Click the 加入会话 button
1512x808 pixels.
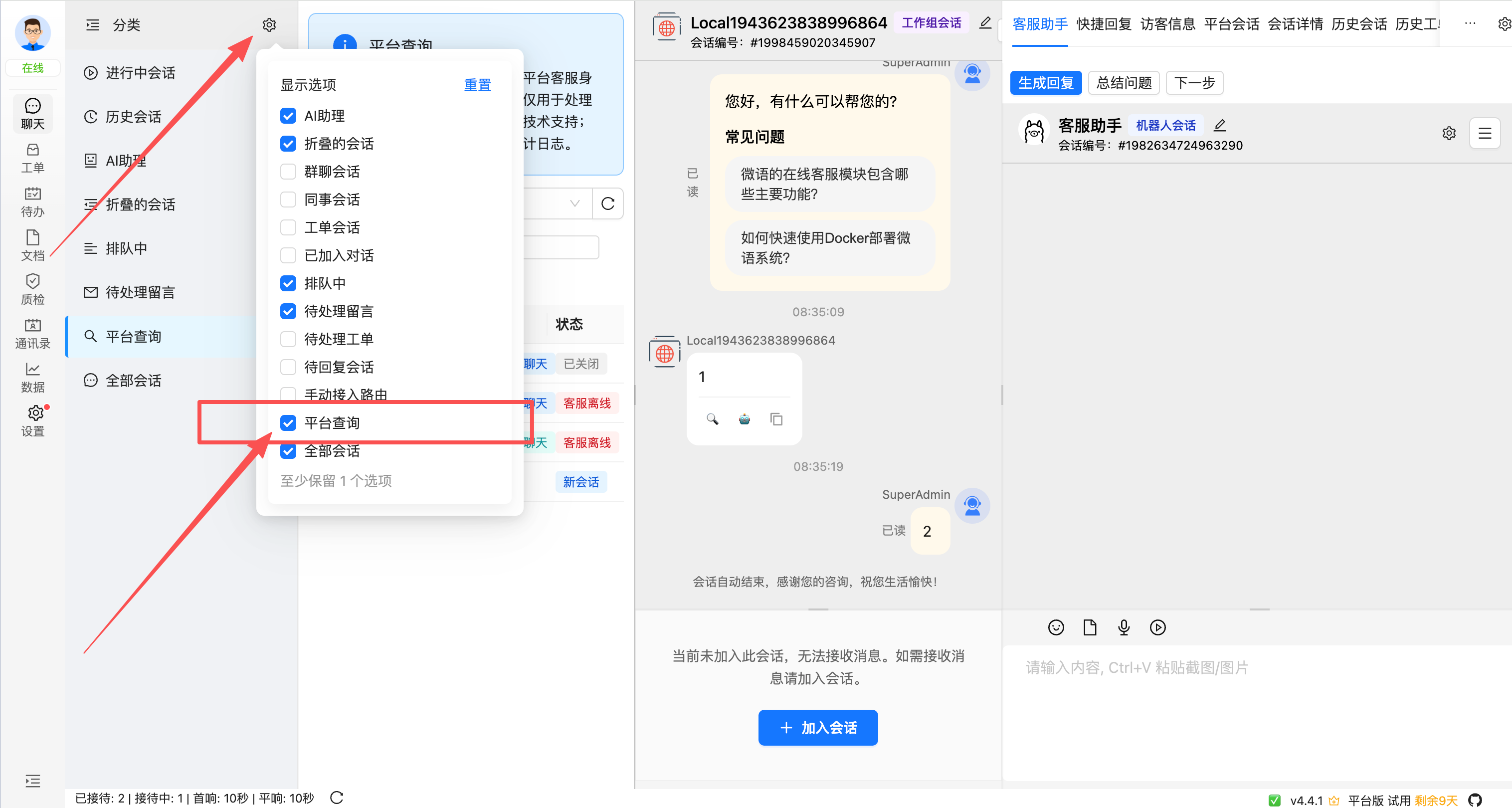(x=818, y=728)
